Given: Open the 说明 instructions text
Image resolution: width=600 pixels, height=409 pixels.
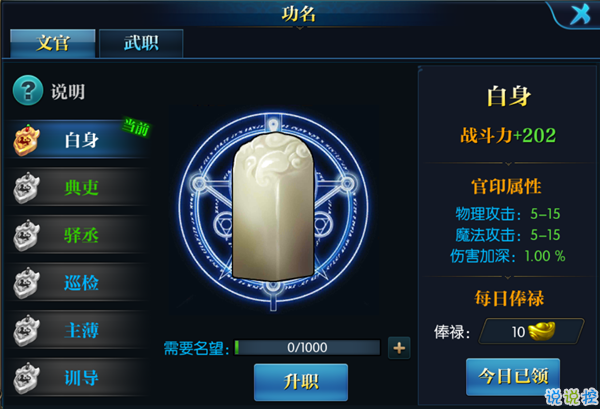Looking at the screenshot, I should point(68,92).
